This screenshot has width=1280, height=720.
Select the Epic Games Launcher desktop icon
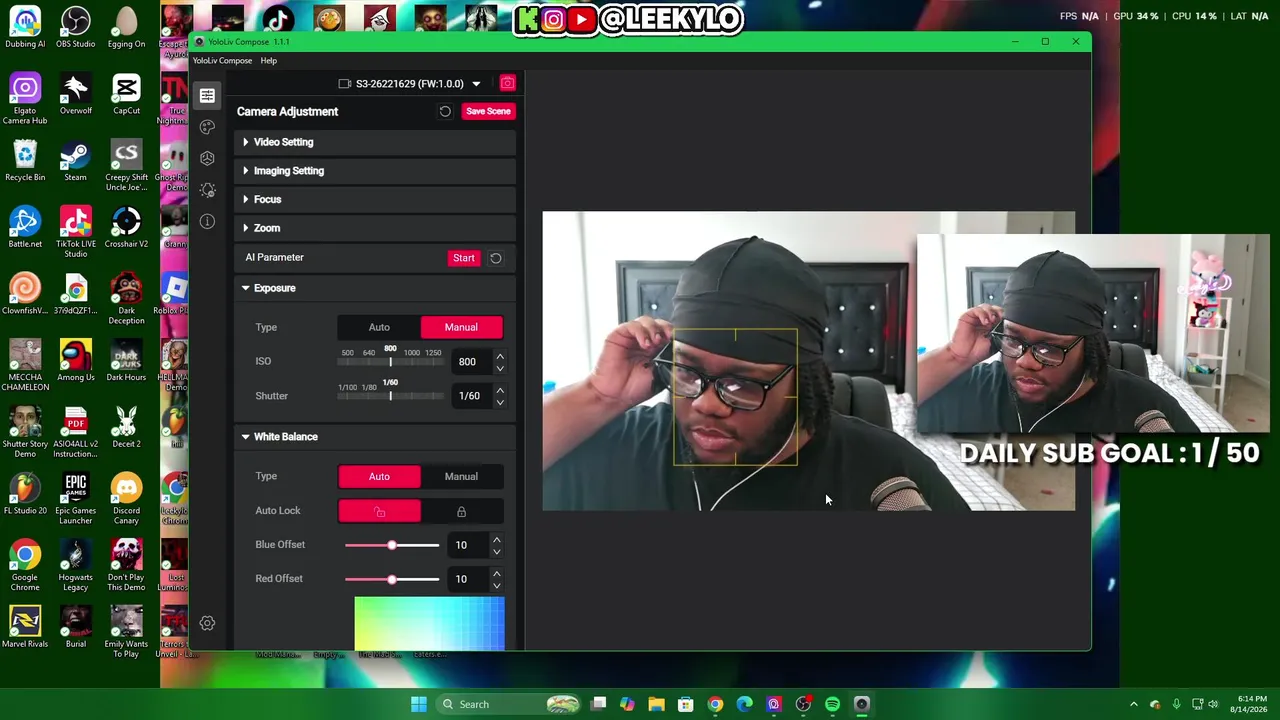tap(76, 500)
